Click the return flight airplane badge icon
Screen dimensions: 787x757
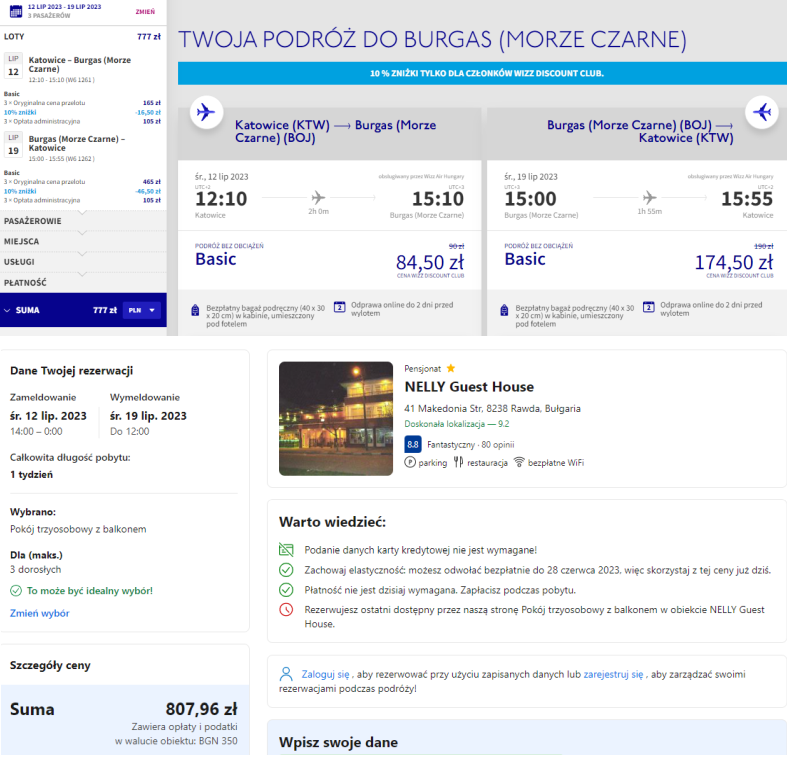762,112
